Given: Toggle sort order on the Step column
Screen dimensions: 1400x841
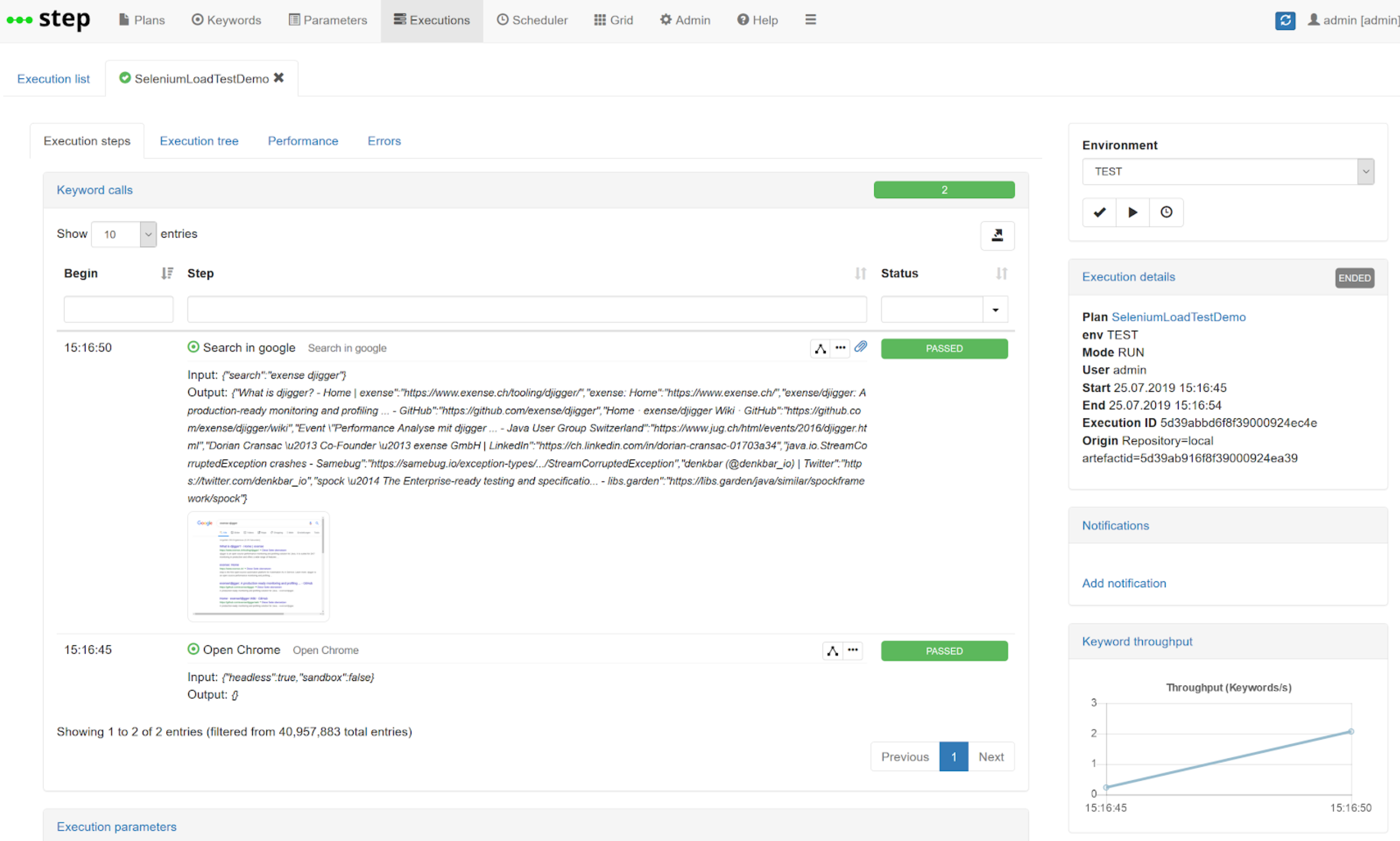Looking at the screenshot, I should pos(860,273).
